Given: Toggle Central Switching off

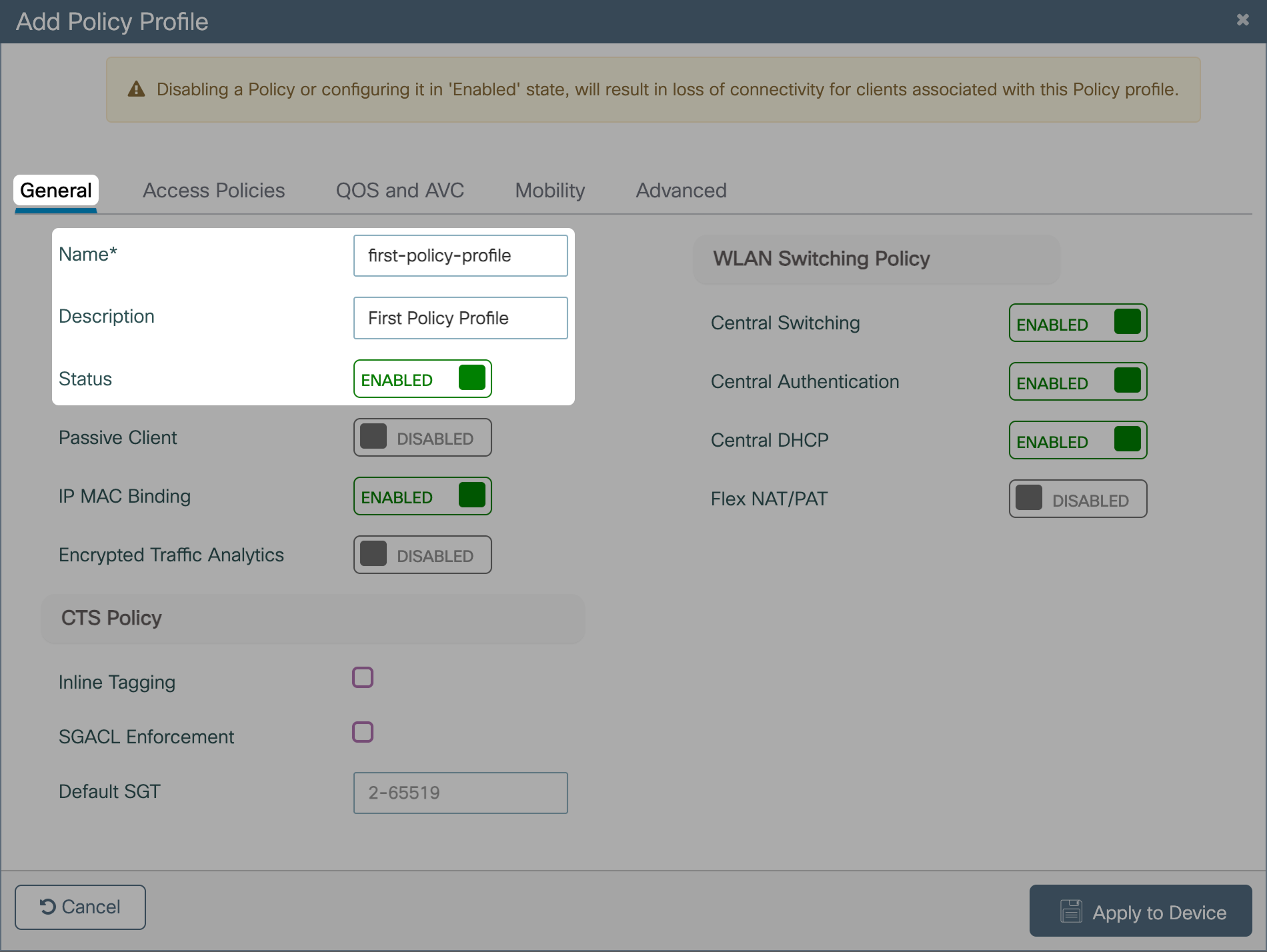Looking at the screenshot, I should click(1078, 323).
